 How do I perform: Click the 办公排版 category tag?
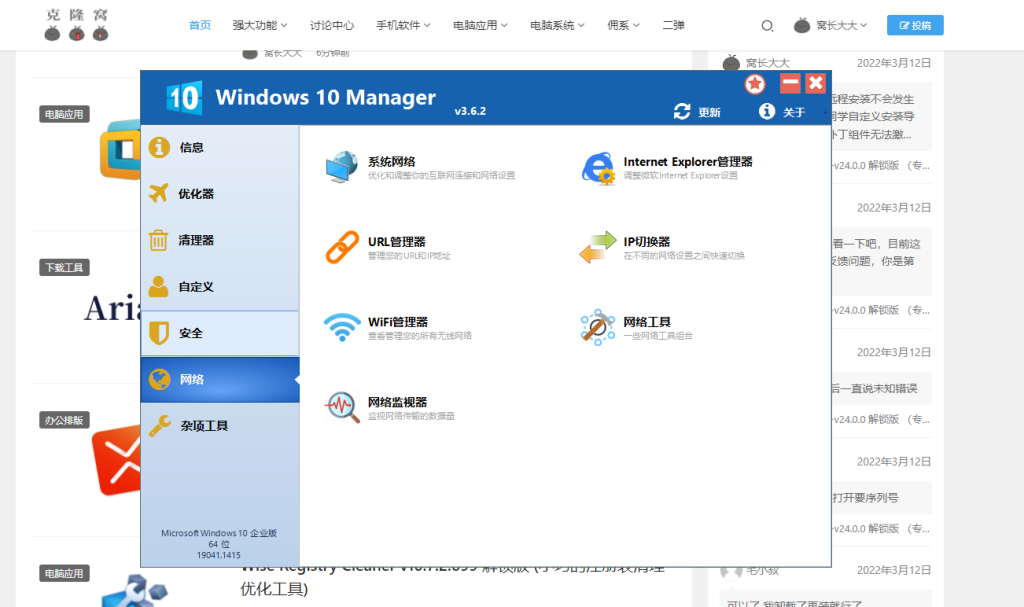click(x=64, y=420)
